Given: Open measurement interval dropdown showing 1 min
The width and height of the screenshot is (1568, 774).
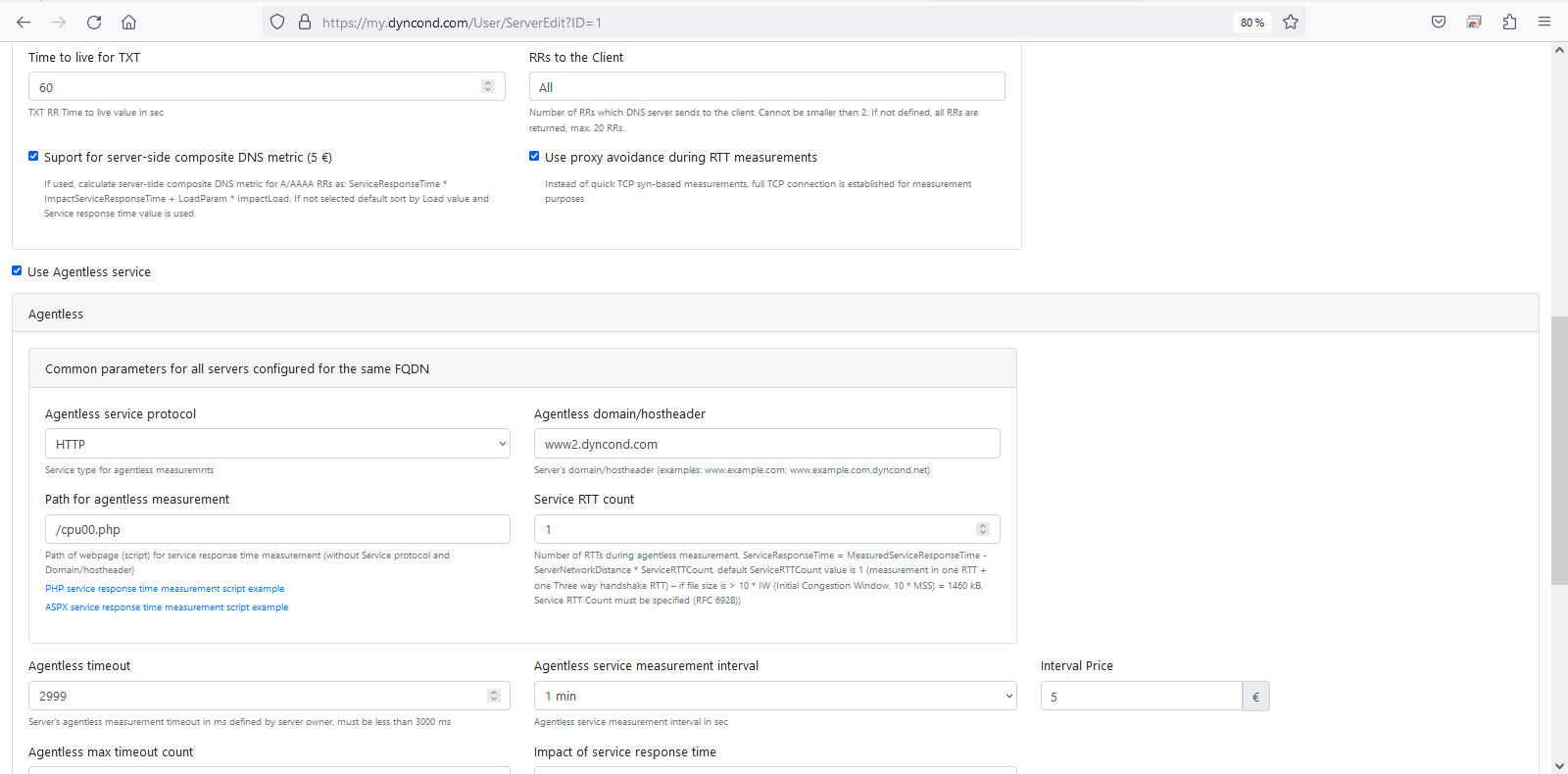Looking at the screenshot, I should [775, 696].
